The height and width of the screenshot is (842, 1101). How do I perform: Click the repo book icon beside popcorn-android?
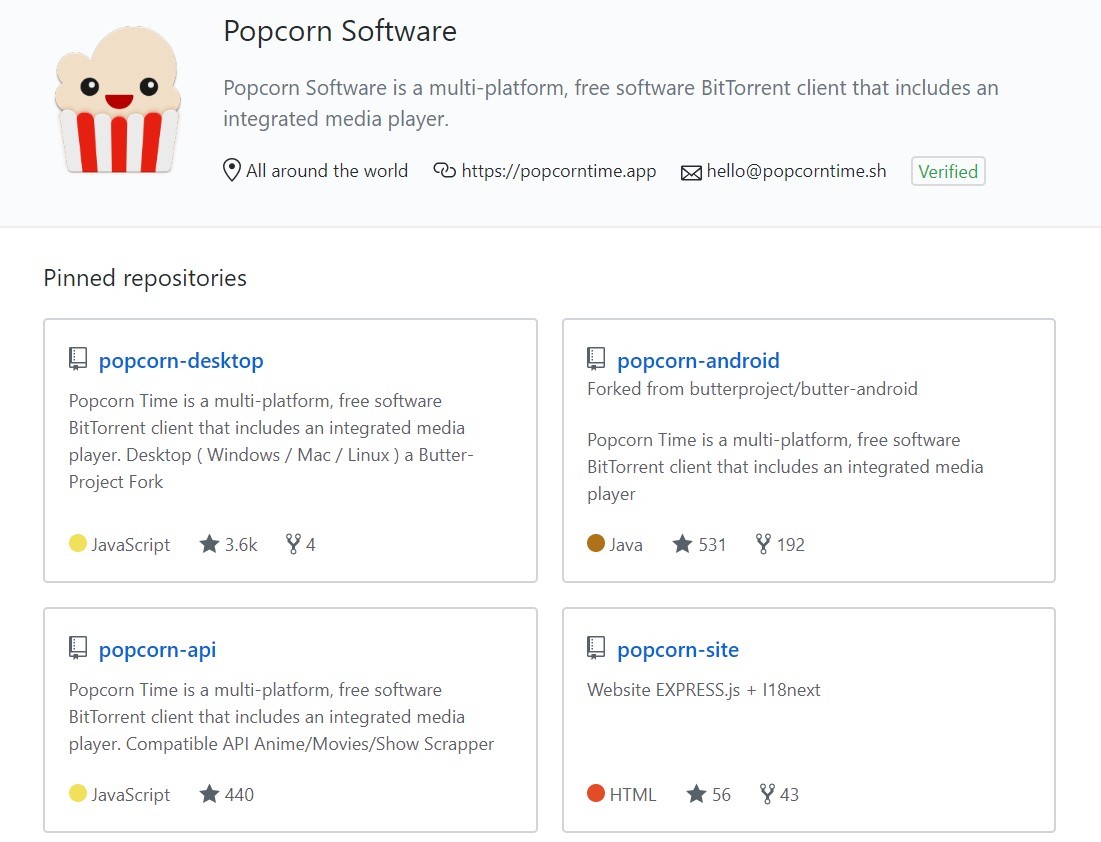[x=595, y=359]
